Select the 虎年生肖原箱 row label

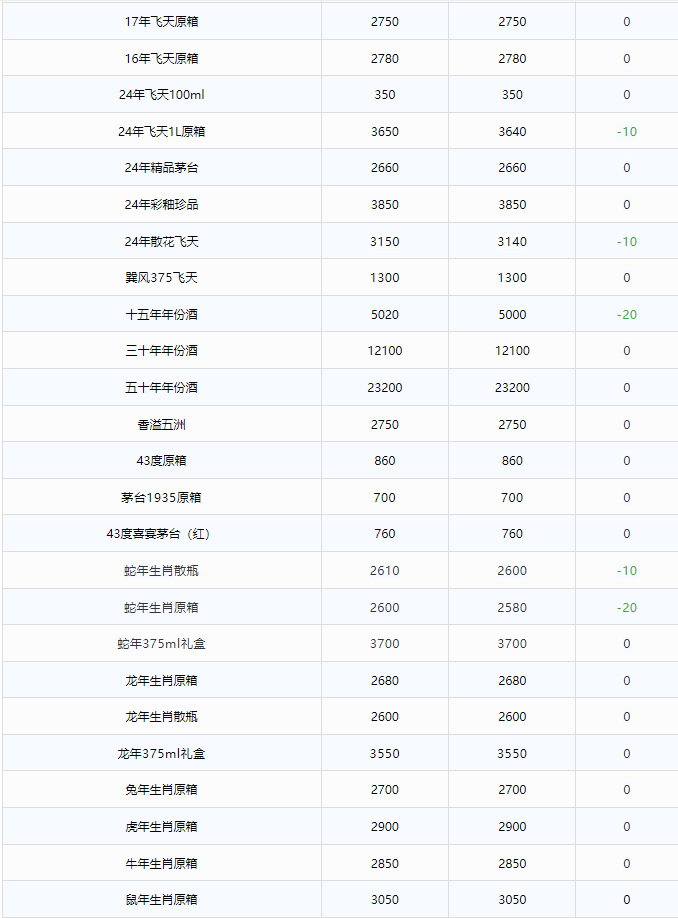tap(162, 827)
